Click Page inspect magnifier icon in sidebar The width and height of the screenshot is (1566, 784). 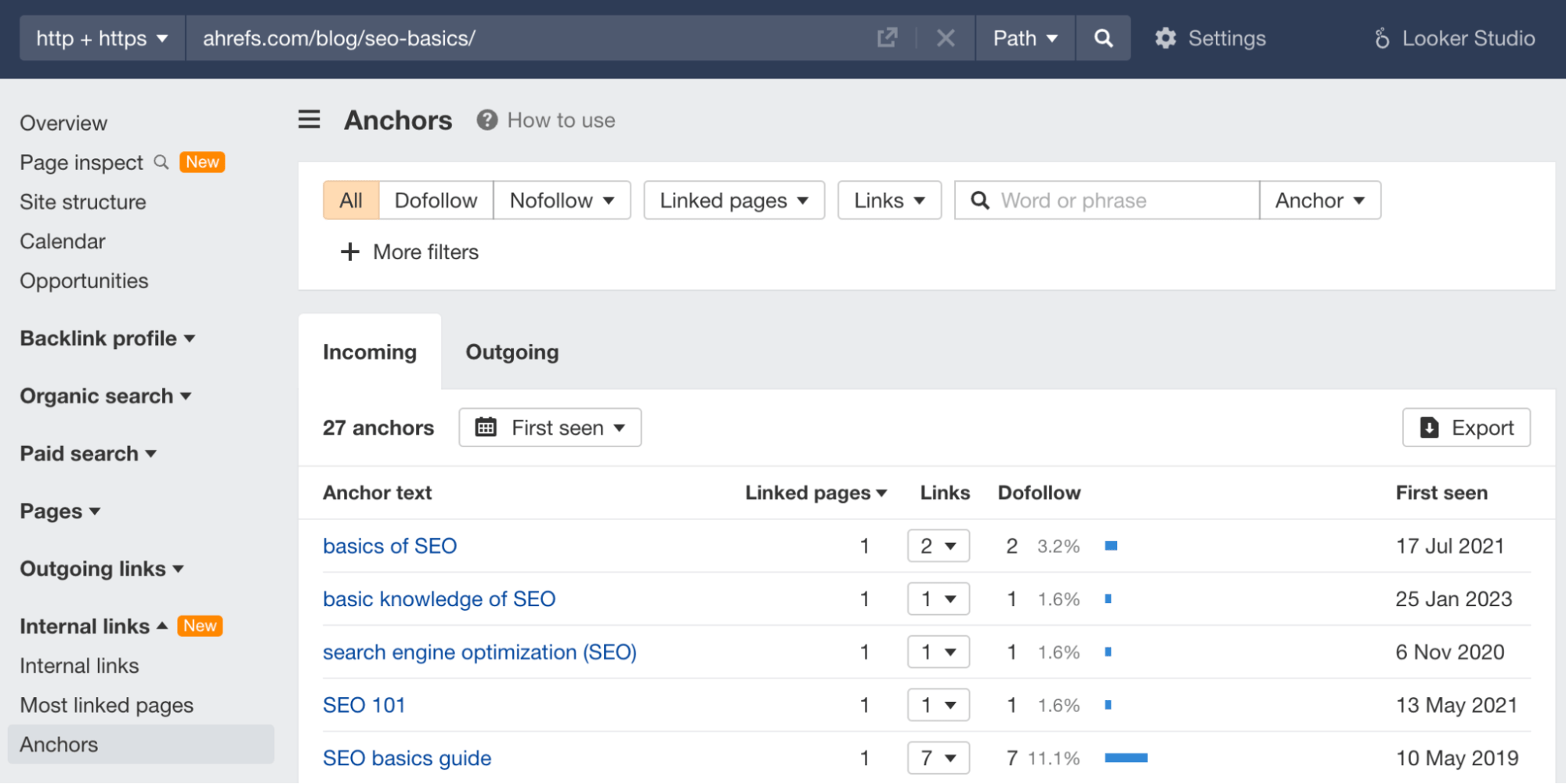click(161, 162)
